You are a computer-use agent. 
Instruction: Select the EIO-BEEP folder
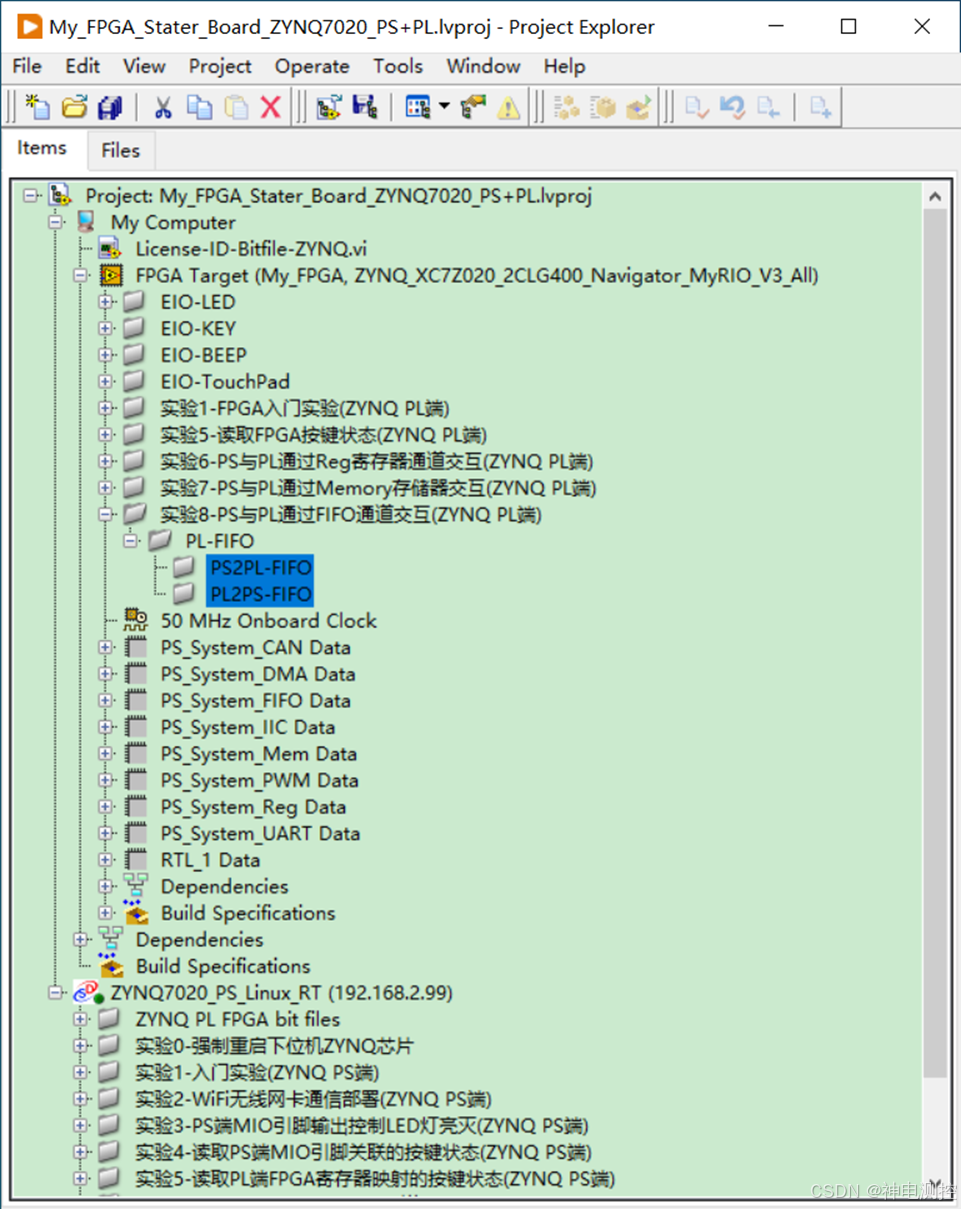tap(203, 355)
